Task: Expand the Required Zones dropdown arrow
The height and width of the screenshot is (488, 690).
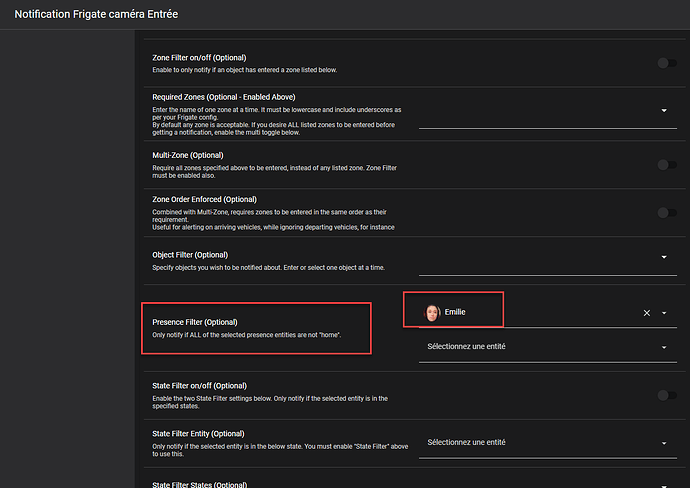Action: point(664,111)
